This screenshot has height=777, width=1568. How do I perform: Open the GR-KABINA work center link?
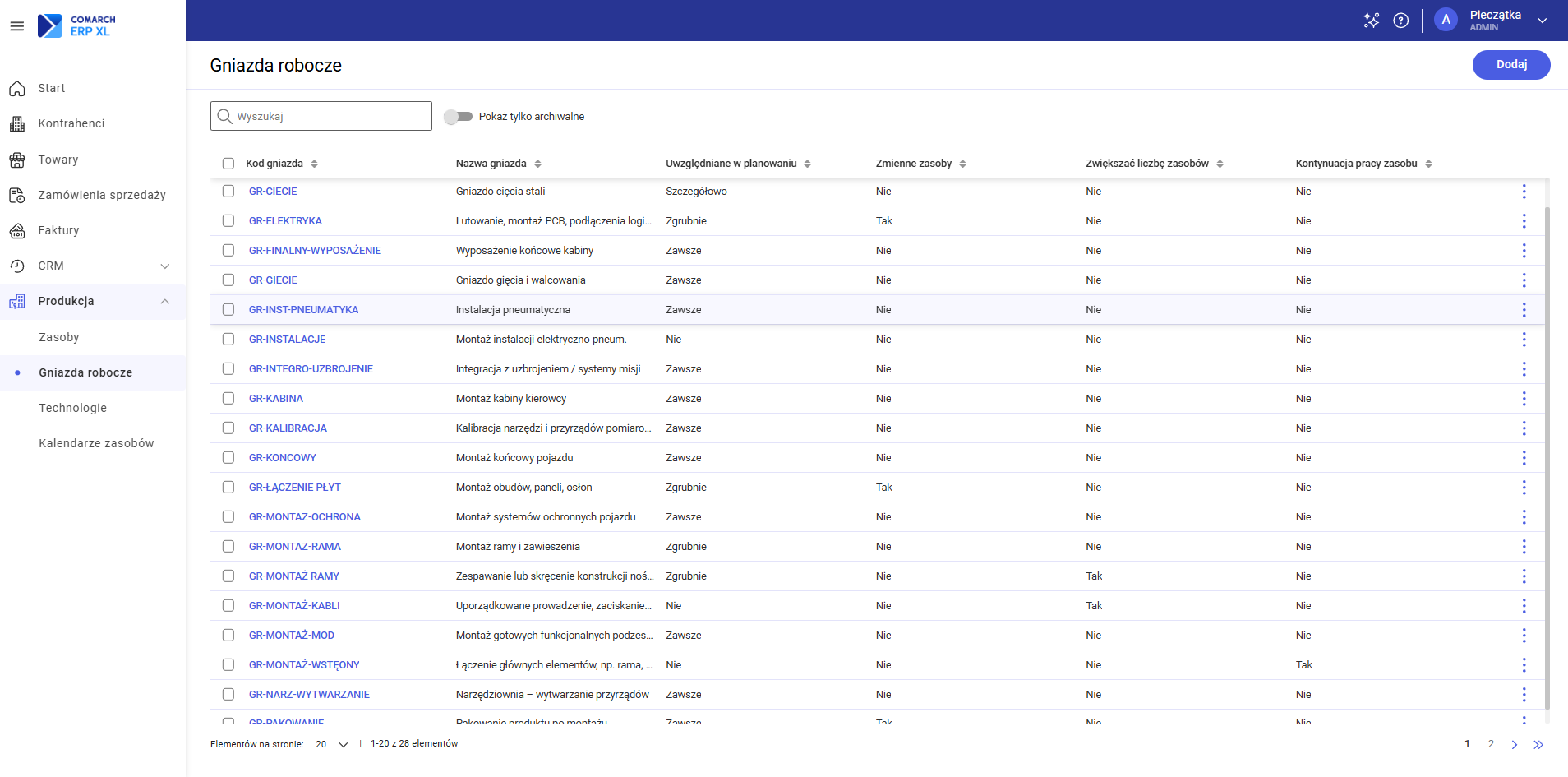pos(276,398)
